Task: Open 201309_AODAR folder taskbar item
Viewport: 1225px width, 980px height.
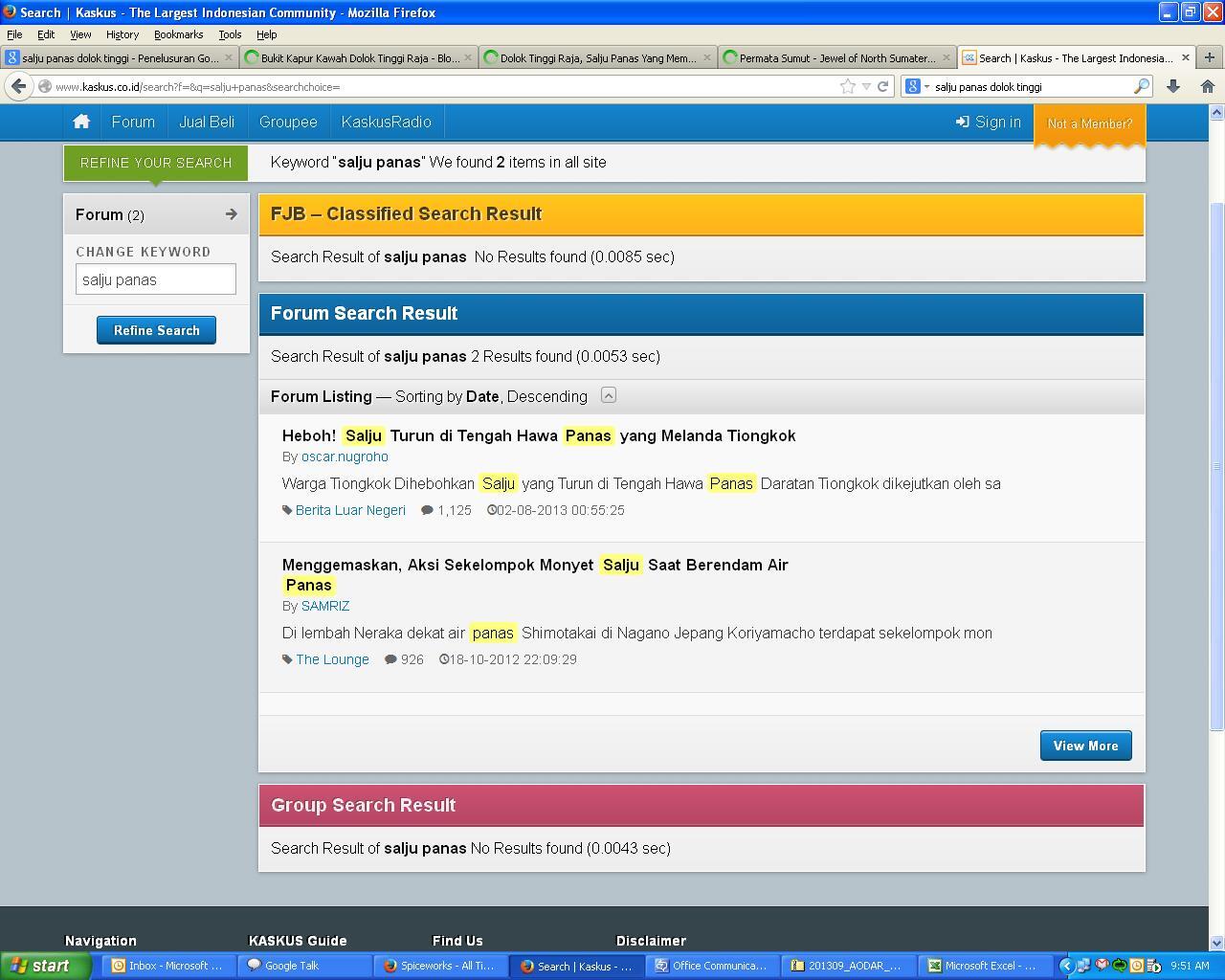Action: 847,966
